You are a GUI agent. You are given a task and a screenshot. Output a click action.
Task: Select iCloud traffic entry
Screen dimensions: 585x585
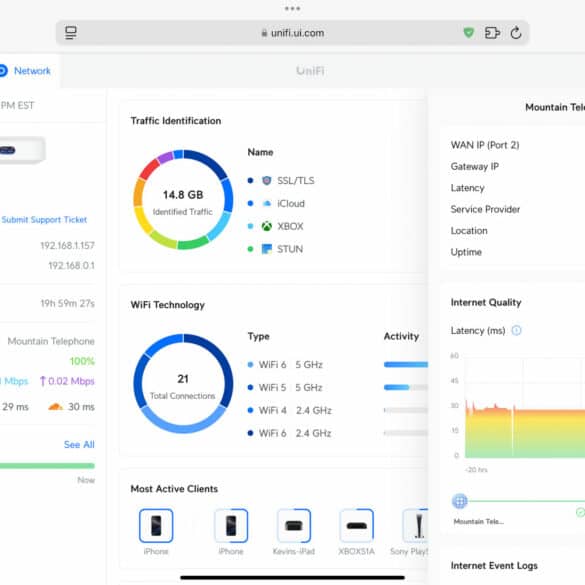coord(276,203)
